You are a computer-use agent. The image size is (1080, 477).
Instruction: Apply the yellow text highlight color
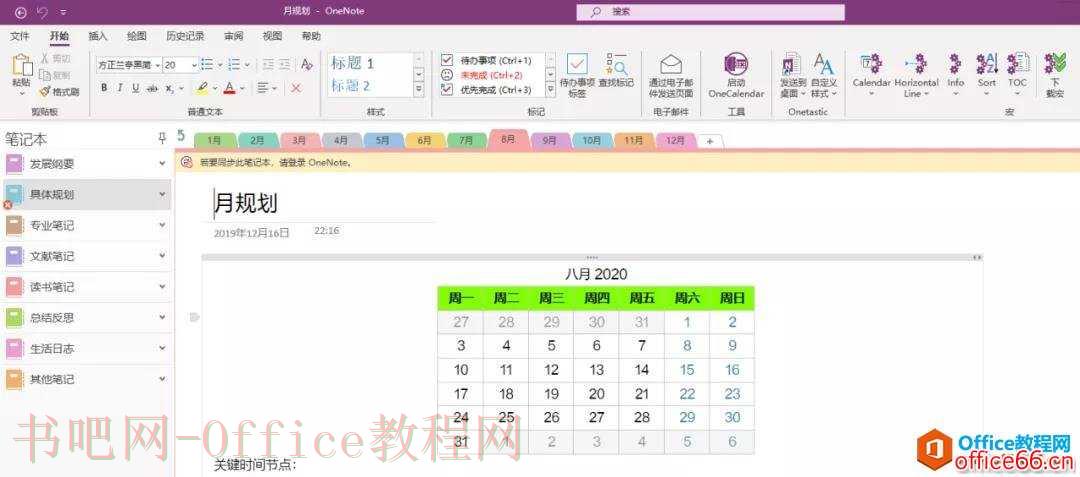click(201, 88)
